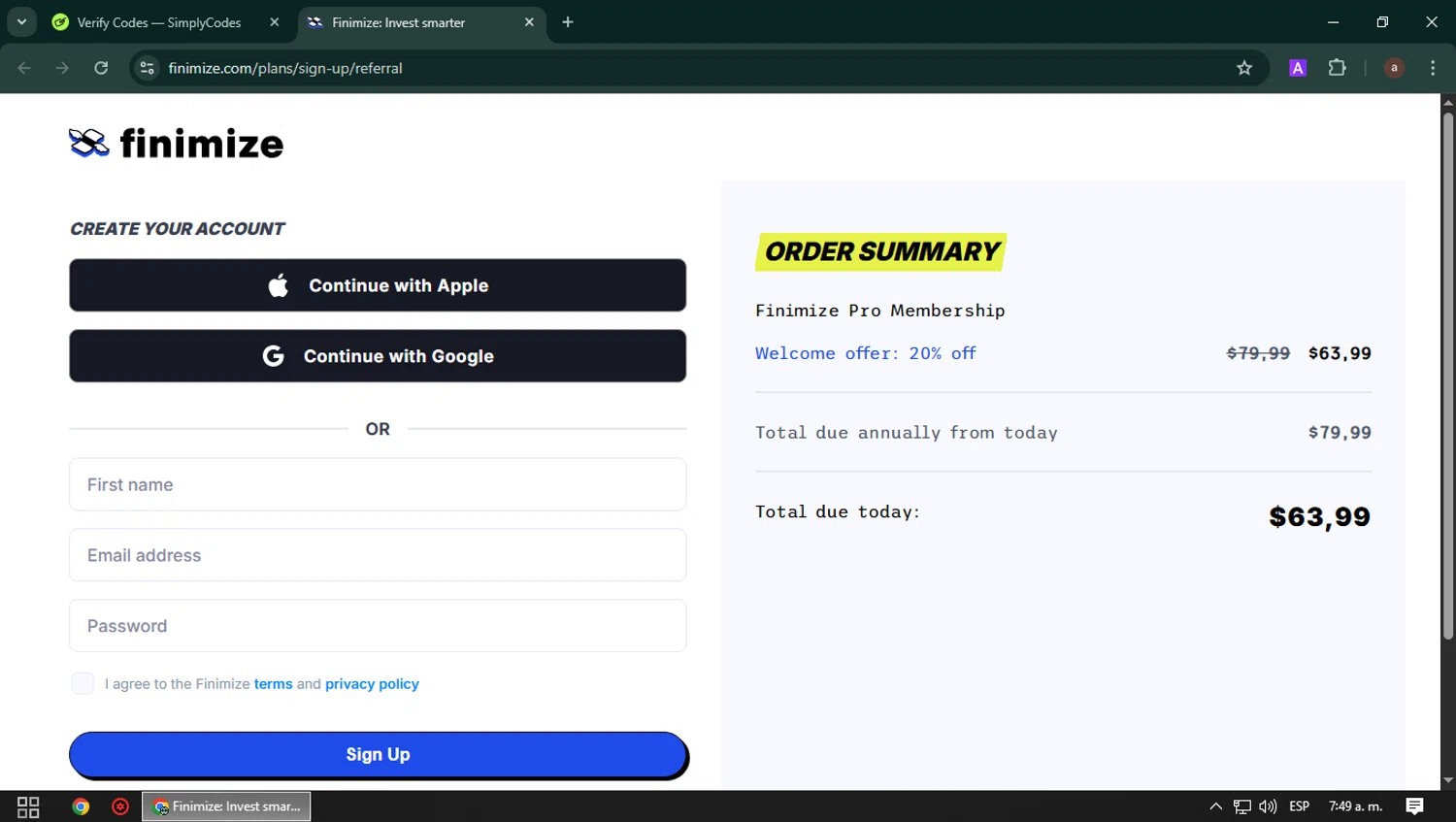The width and height of the screenshot is (1456, 822).
Task: Close the Finimize tab
Action: click(x=529, y=22)
